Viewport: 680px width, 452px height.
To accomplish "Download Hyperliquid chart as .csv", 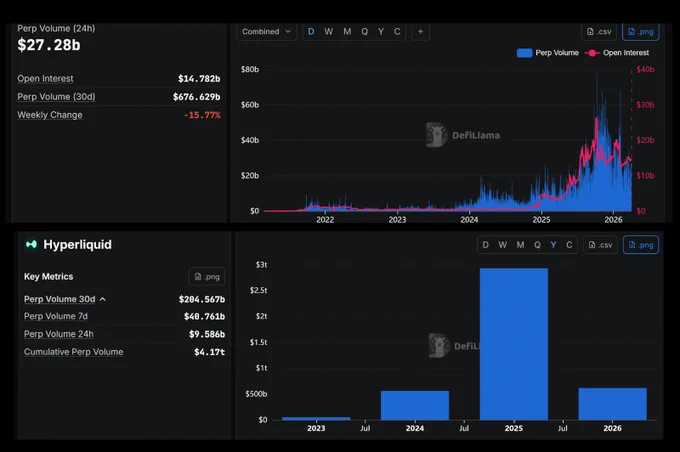I will (x=601, y=245).
